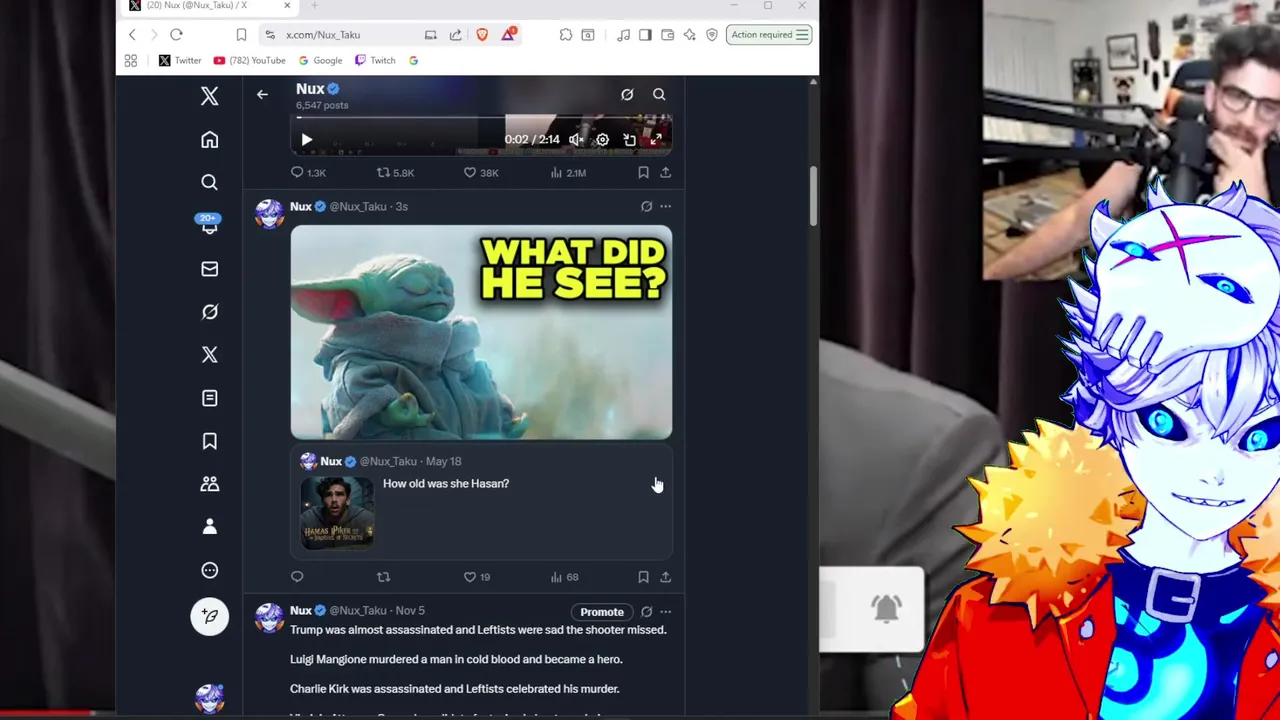Viewport: 1280px width, 720px height.
Task: Open Communities icon in sidebar
Action: coord(209,484)
